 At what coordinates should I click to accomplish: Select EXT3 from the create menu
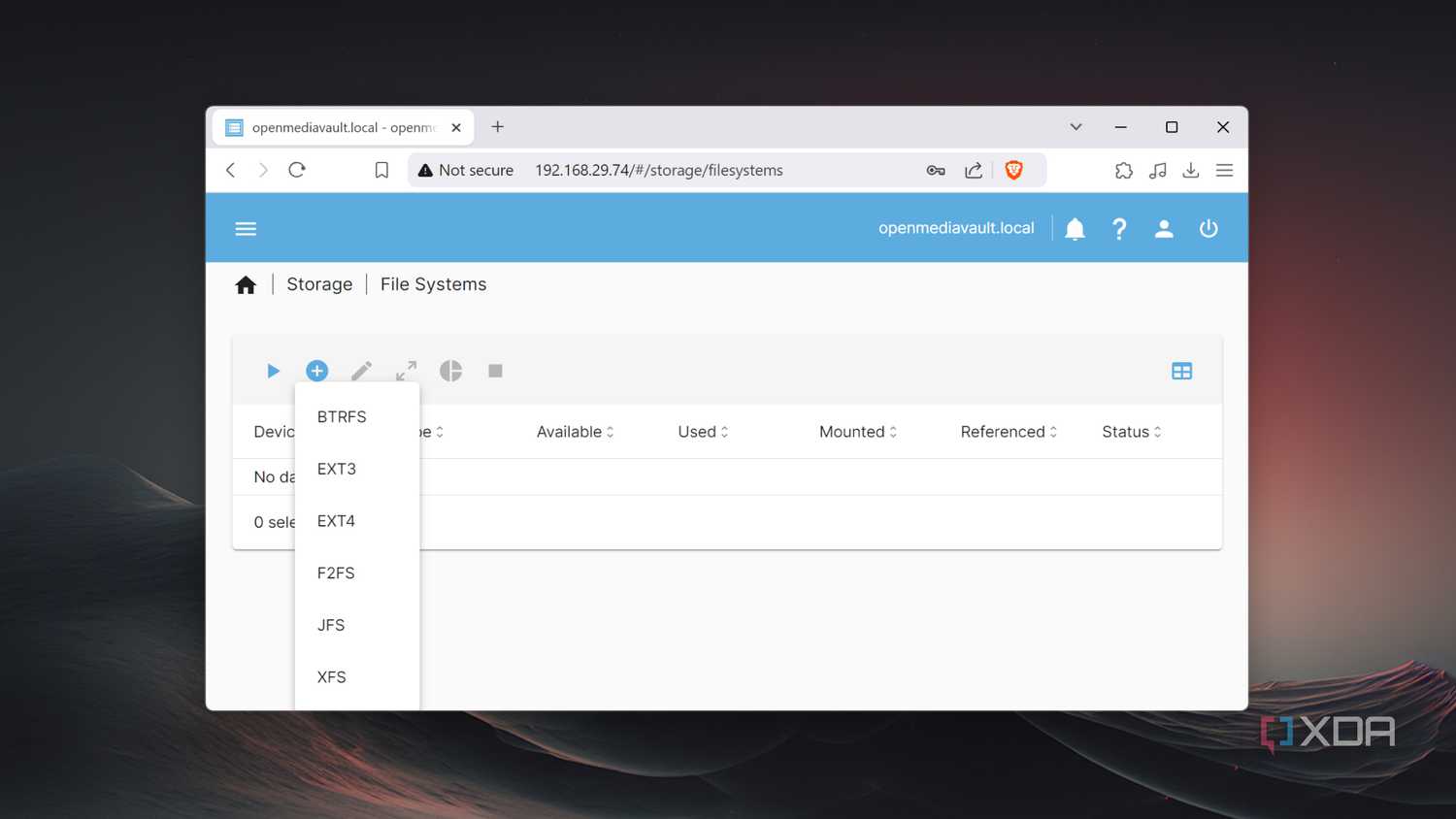click(357, 469)
